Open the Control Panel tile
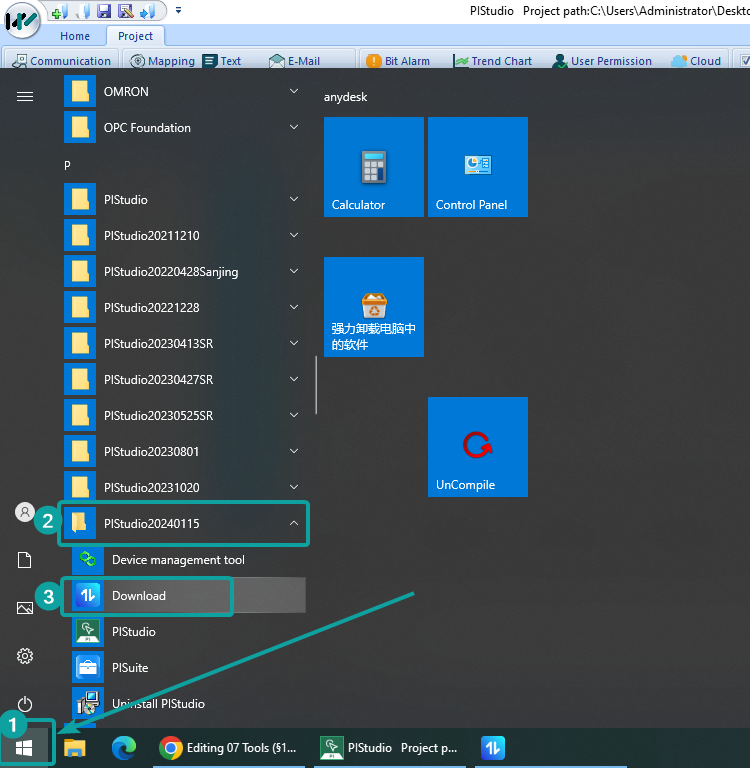The image size is (750, 768). 477,167
